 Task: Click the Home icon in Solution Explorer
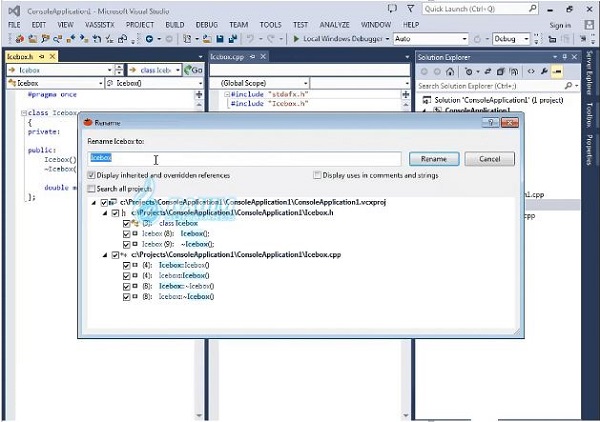click(x=451, y=72)
